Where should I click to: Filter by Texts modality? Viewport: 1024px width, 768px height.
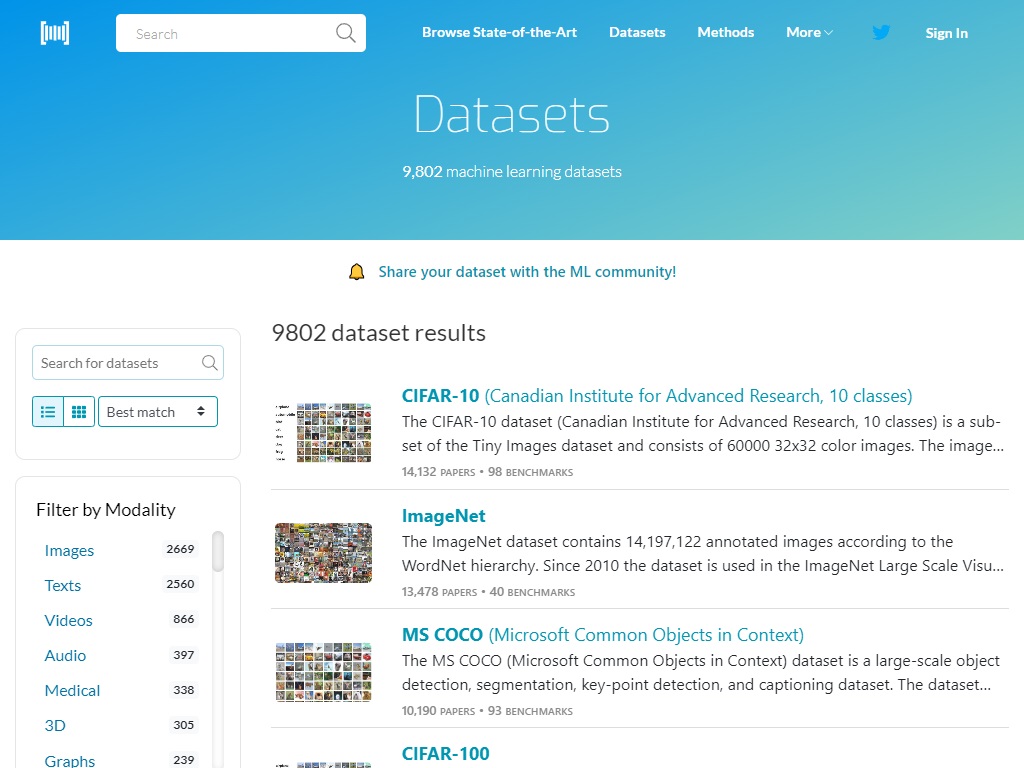tap(63, 585)
